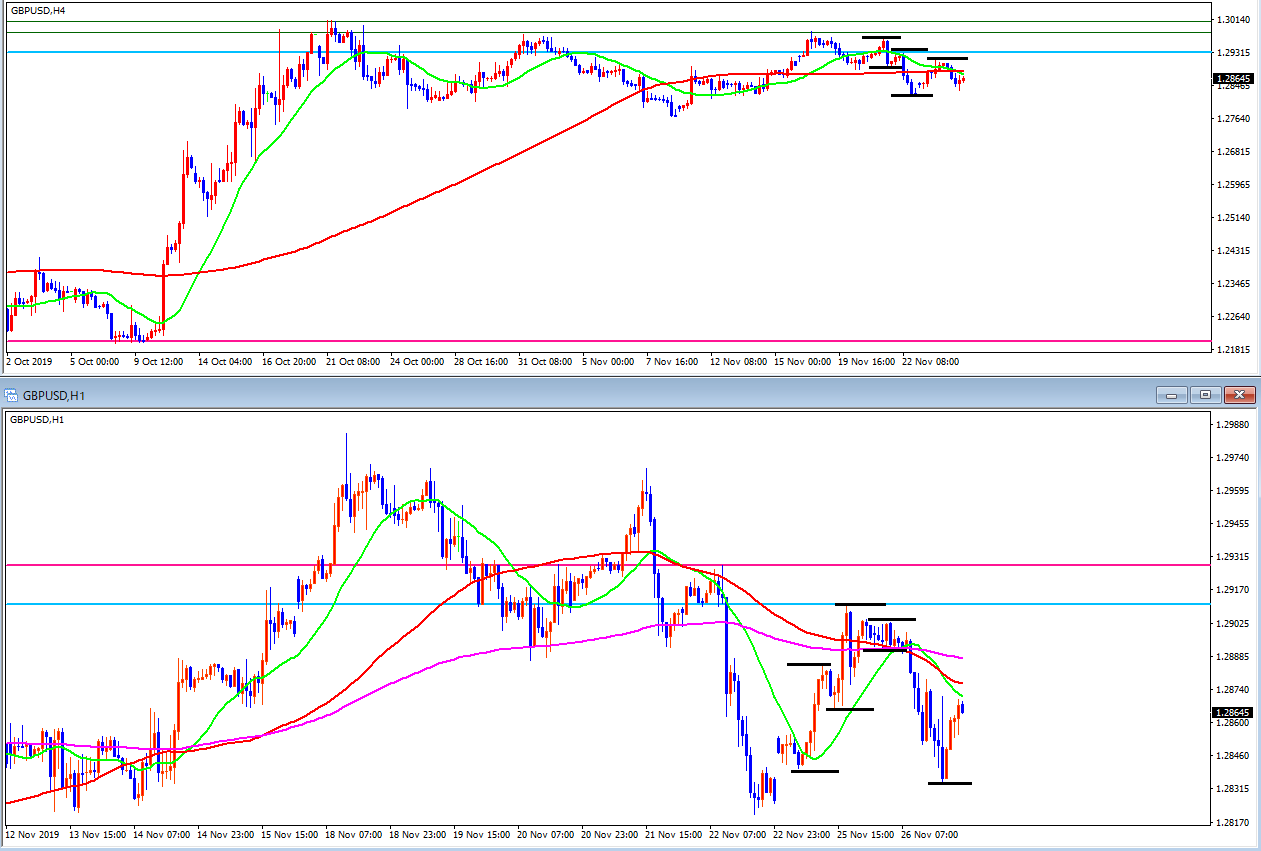This screenshot has height=851, width=1261.
Task: Click the 19 Nov 15:00 time label
Action: (x=481, y=832)
